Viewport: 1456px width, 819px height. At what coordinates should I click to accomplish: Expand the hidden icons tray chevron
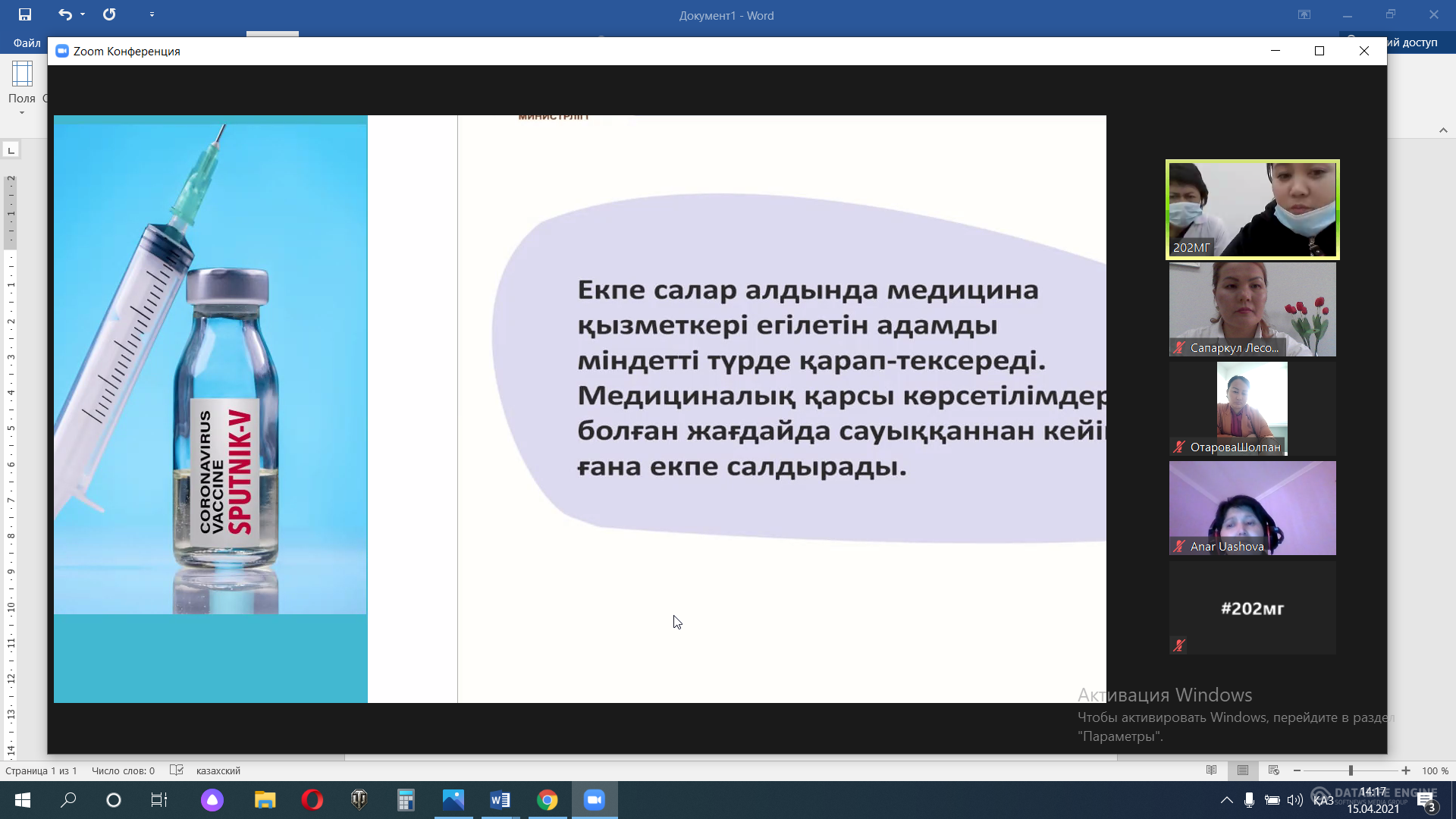pos(1228,800)
